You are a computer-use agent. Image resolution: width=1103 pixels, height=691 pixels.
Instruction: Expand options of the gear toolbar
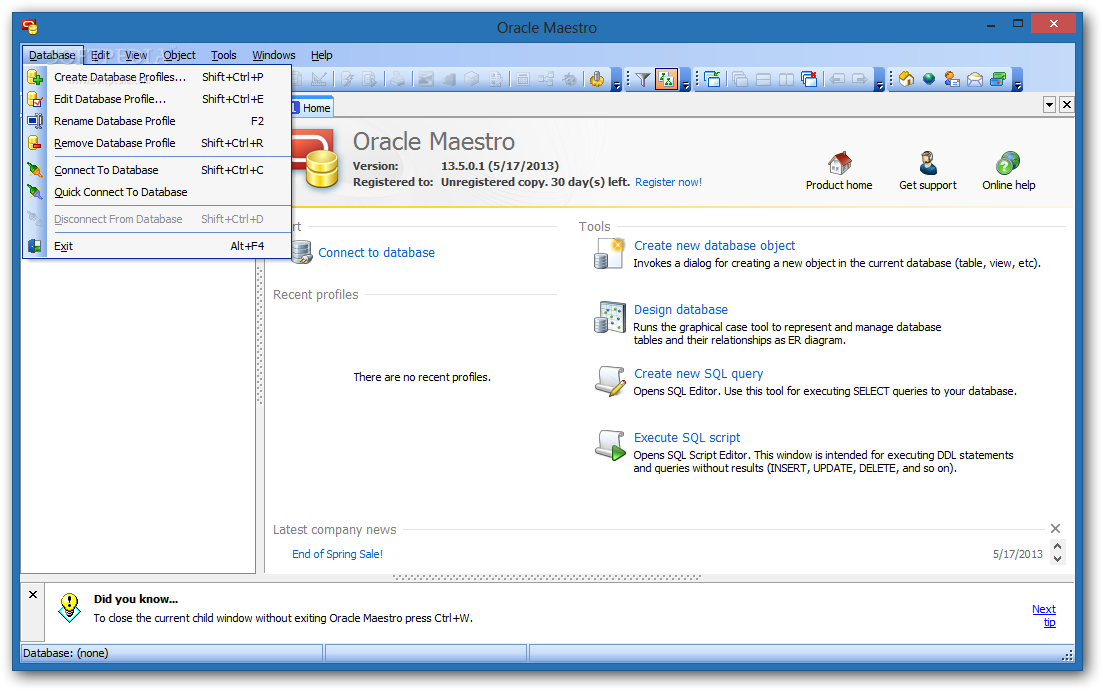pos(616,80)
